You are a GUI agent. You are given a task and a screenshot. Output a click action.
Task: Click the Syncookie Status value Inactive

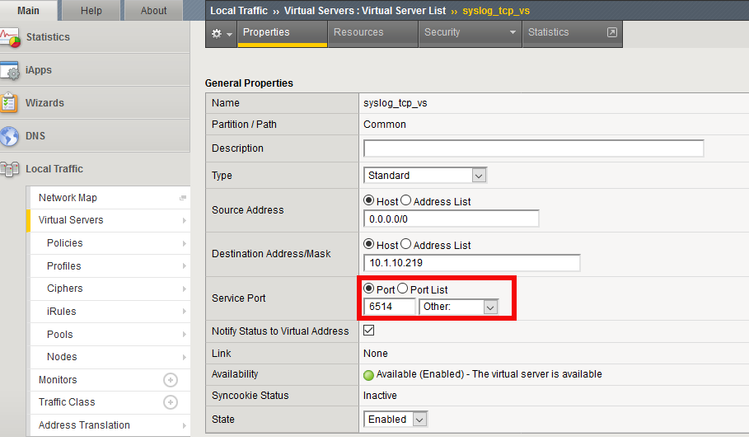[380, 395]
